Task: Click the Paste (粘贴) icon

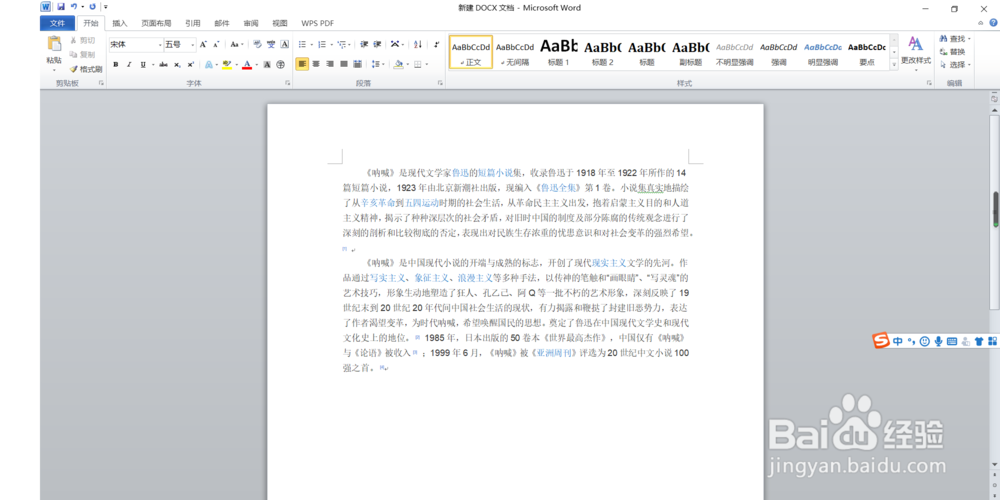Action: click(x=54, y=43)
